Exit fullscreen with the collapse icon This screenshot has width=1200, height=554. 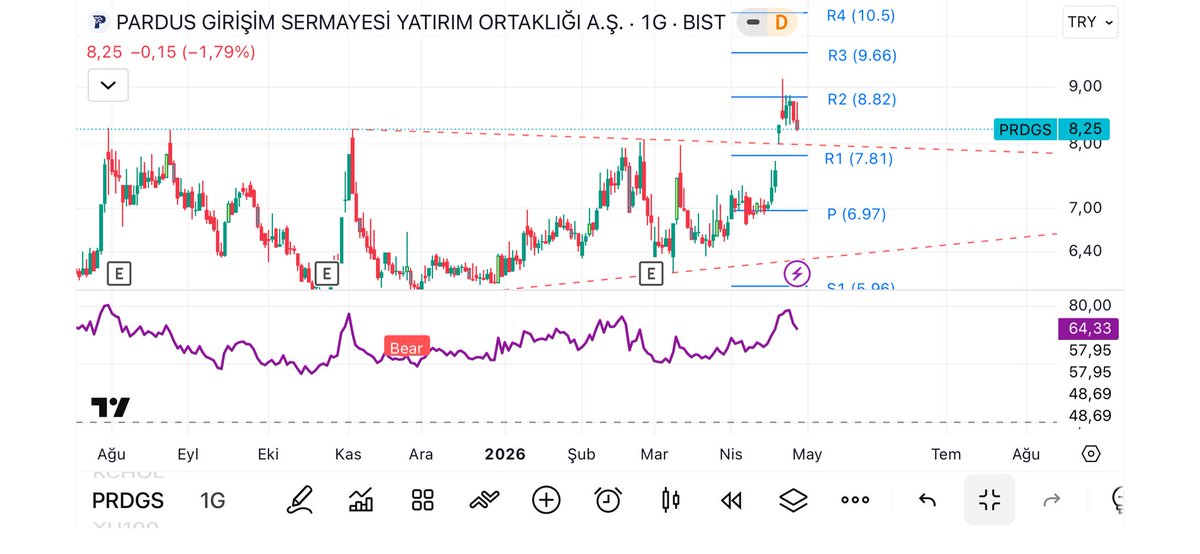990,500
